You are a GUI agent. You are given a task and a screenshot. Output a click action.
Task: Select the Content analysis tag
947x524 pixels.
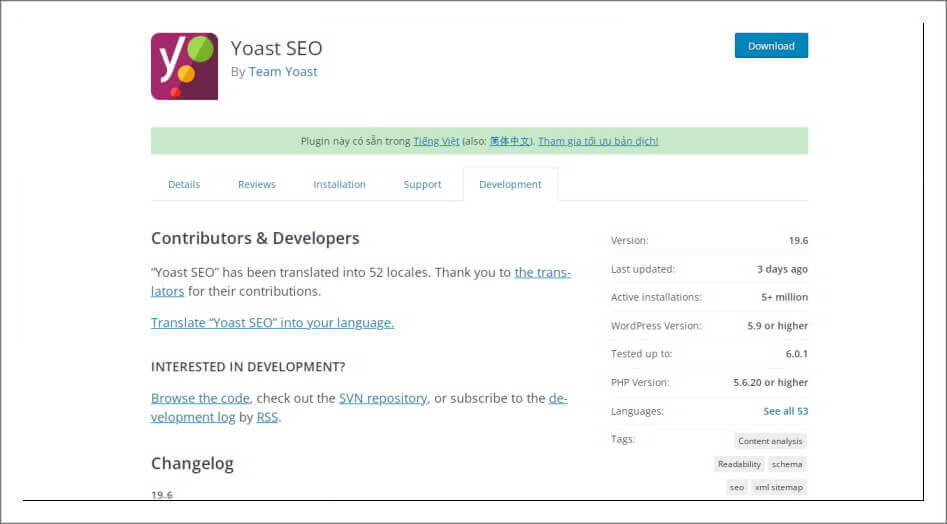point(770,441)
